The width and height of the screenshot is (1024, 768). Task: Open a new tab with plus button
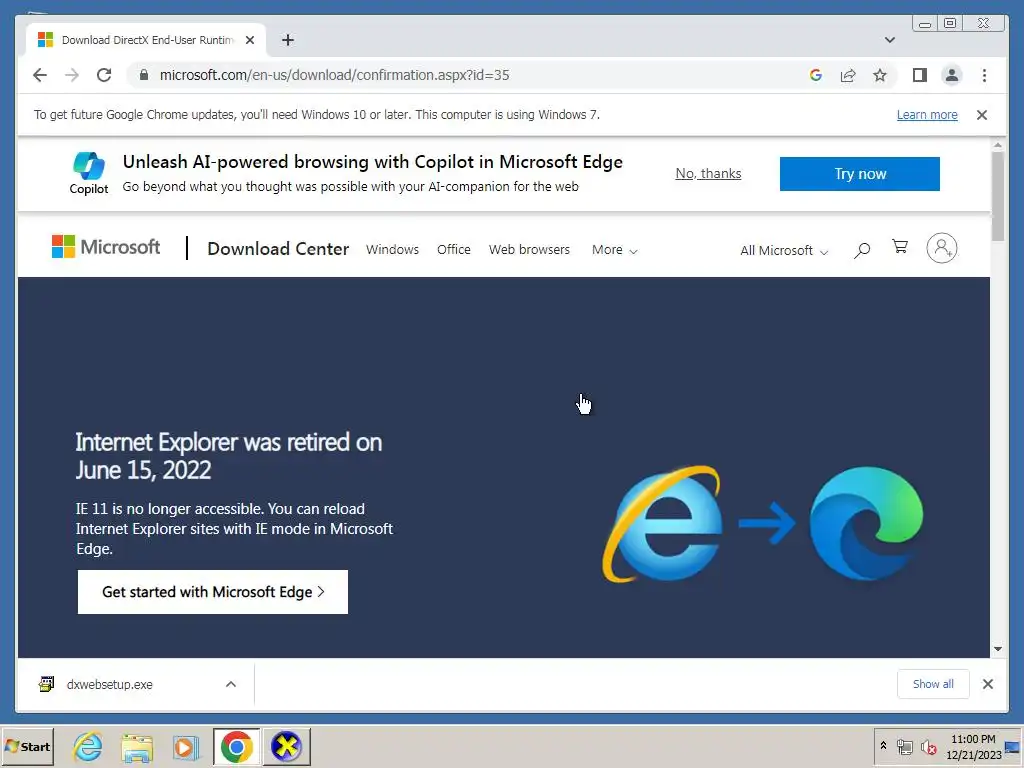click(x=288, y=40)
